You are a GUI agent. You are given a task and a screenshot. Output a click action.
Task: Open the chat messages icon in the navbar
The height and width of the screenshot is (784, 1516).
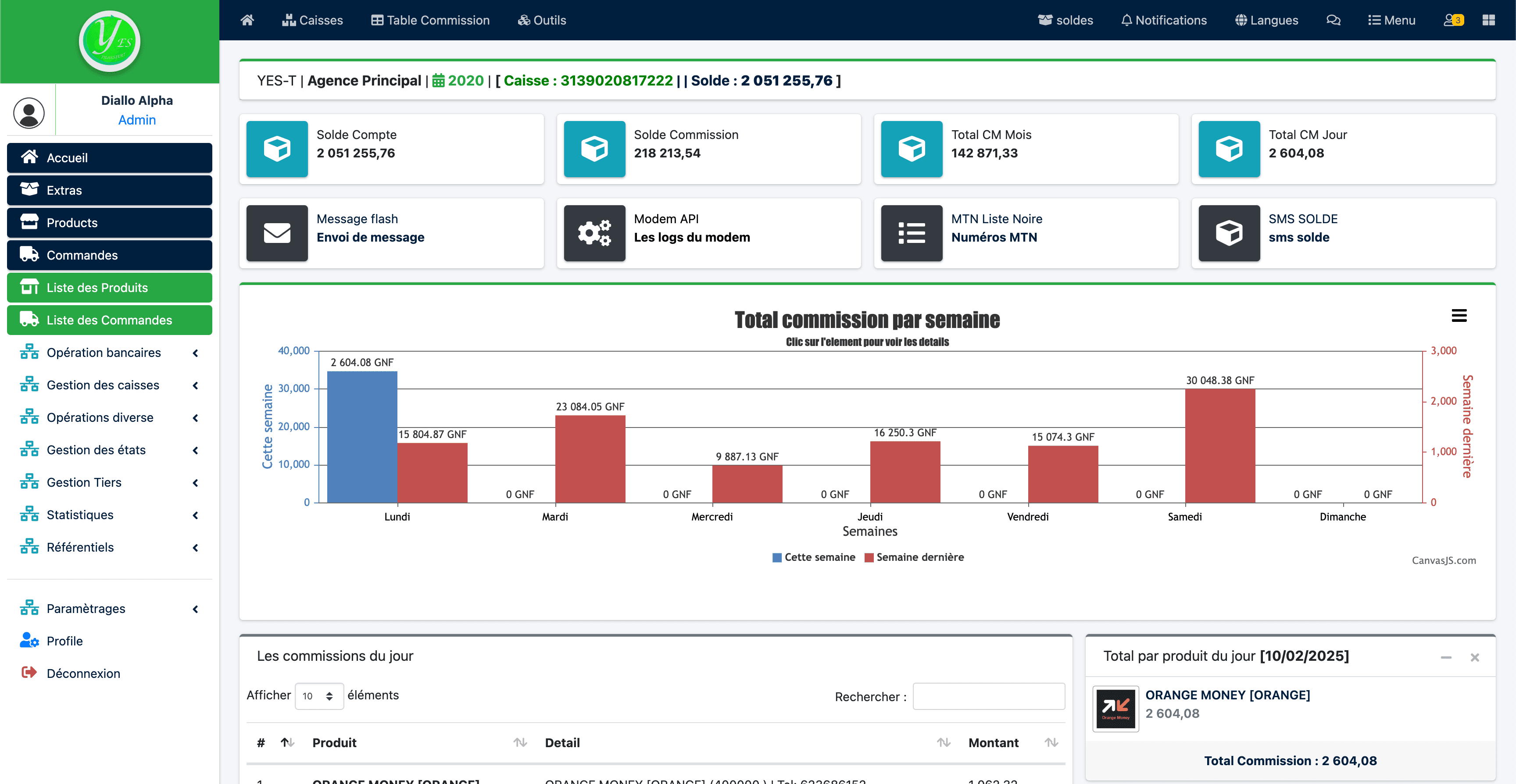(1333, 19)
